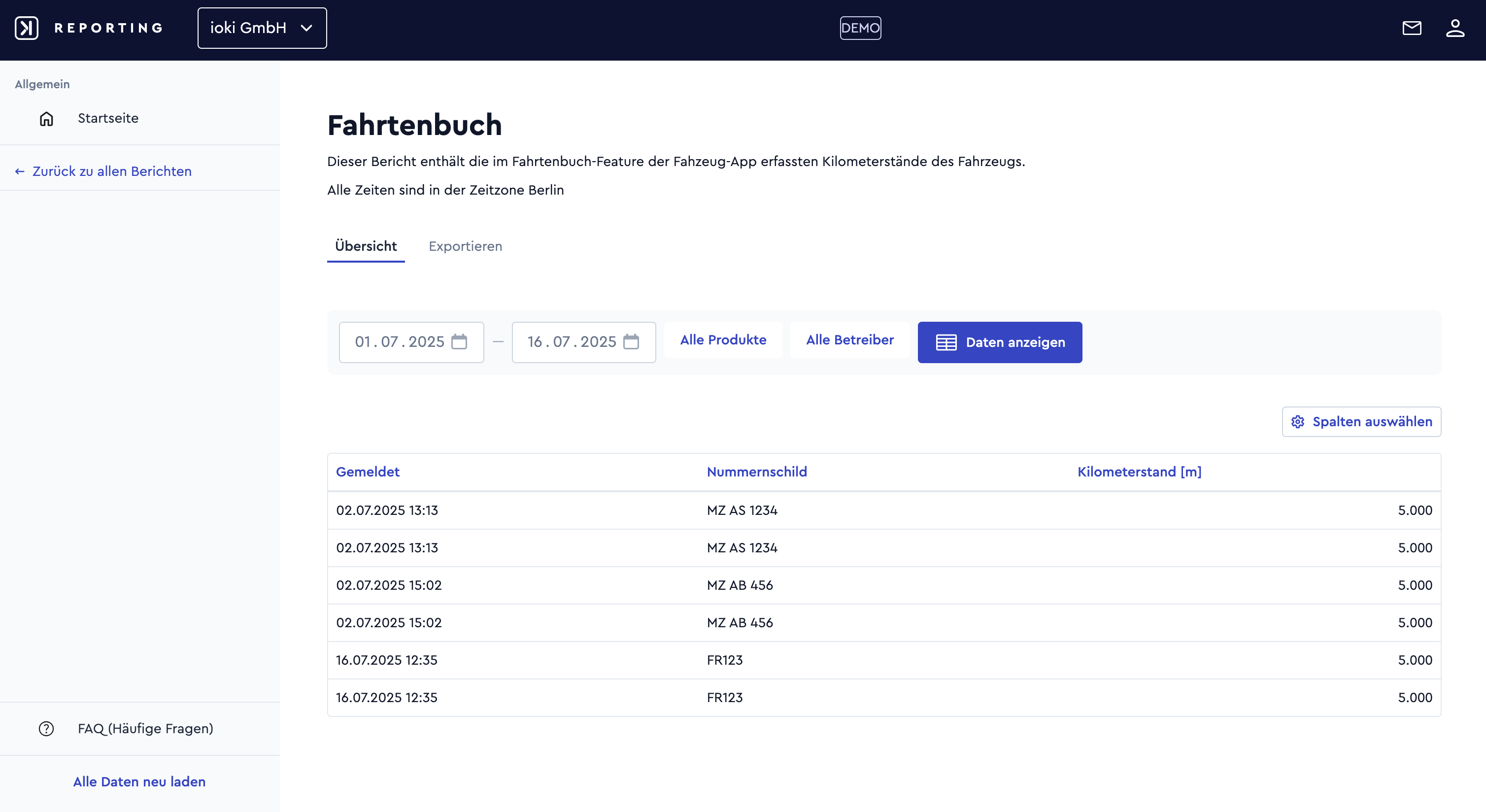
Task: Switch to the Exportieren tab
Action: click(465, 246)
